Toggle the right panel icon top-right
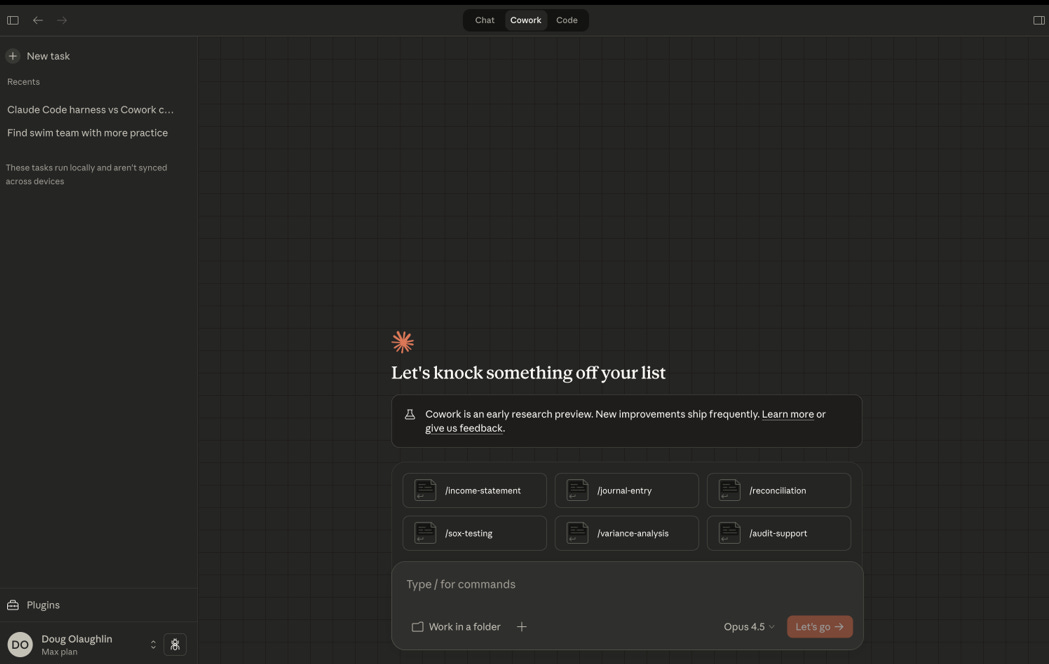The image size is (1049, 664). click(1038, 19)
